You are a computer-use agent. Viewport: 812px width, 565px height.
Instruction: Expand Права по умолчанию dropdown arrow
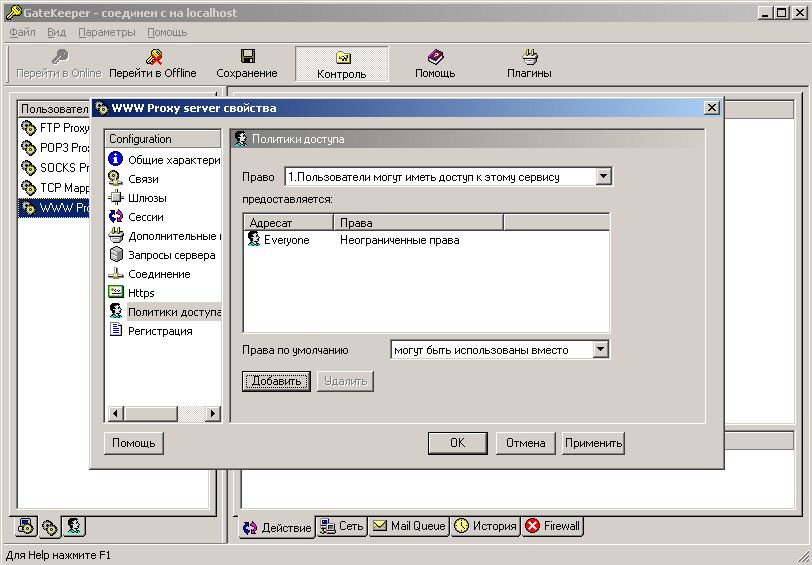pyautogui.click(x=600, y=350)
